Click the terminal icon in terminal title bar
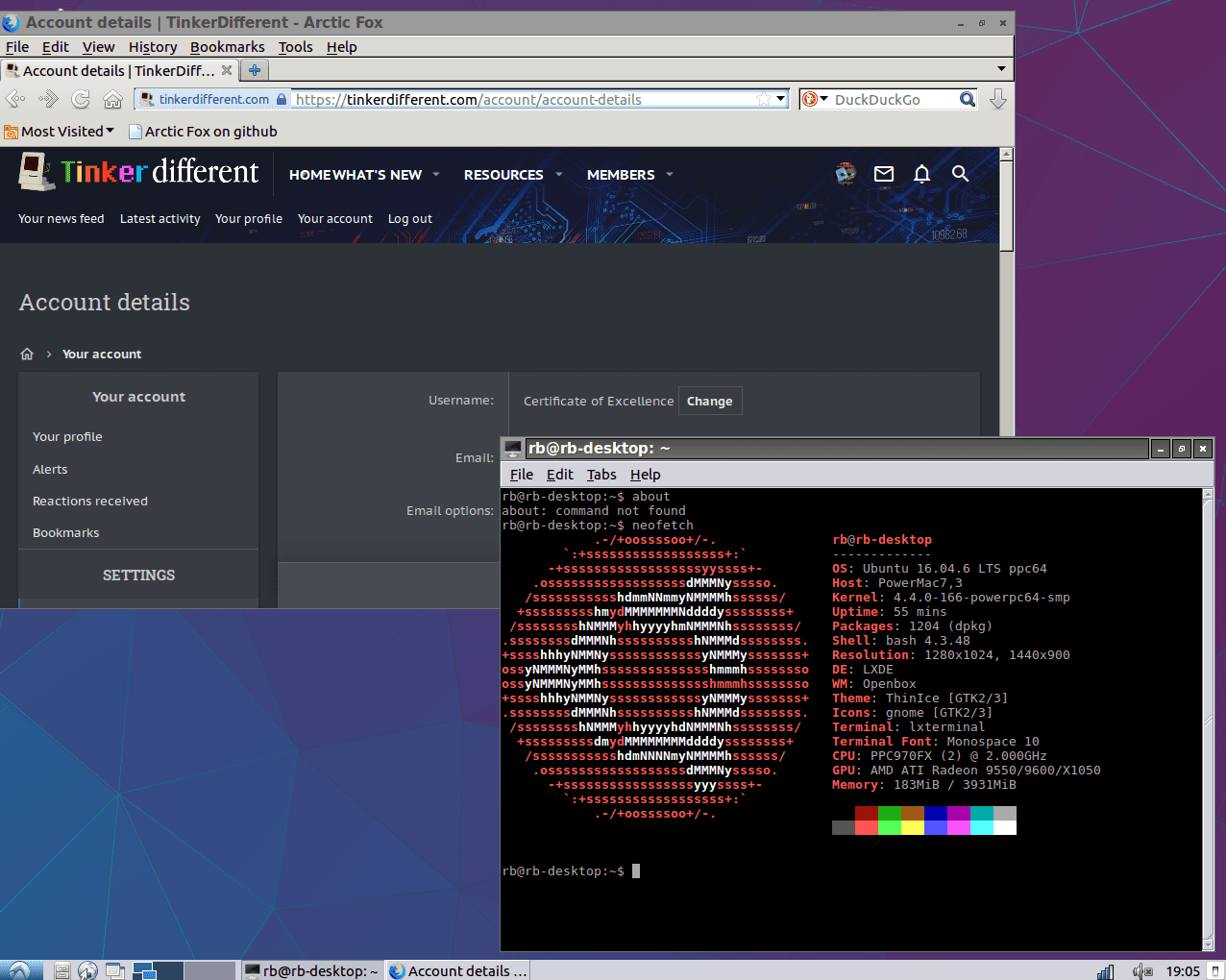This screenshot has height=980, width=1226. [513, 448]
